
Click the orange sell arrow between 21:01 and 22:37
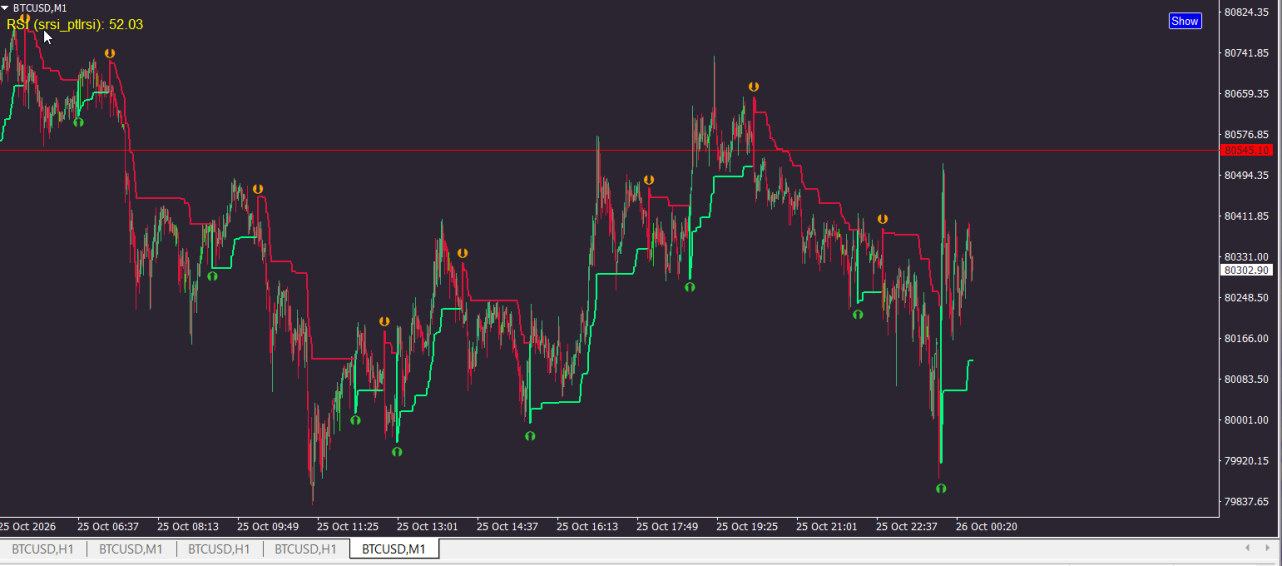pyautogui.click(x=883, y=219)
